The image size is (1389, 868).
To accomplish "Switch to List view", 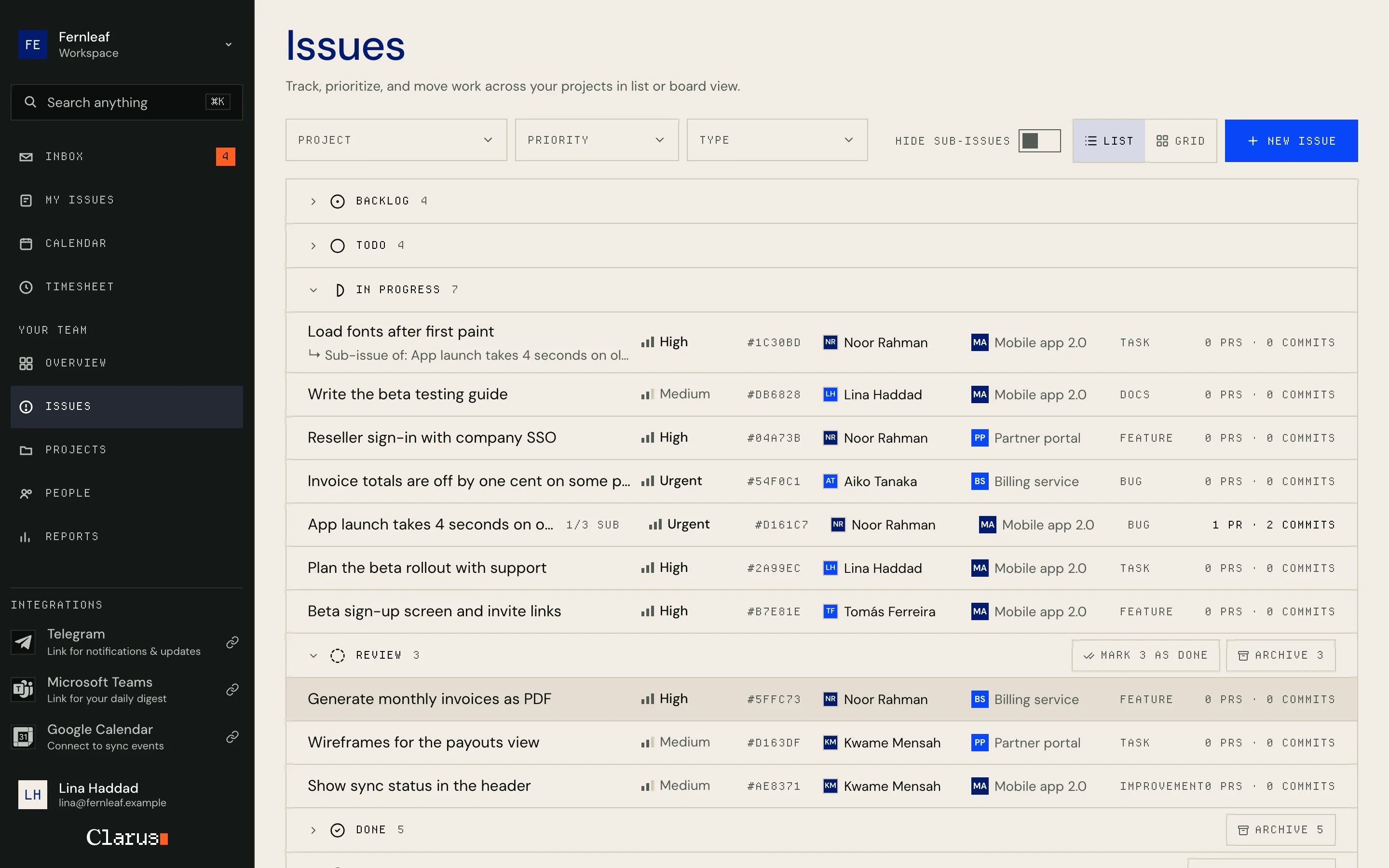I will (1109, 141).
